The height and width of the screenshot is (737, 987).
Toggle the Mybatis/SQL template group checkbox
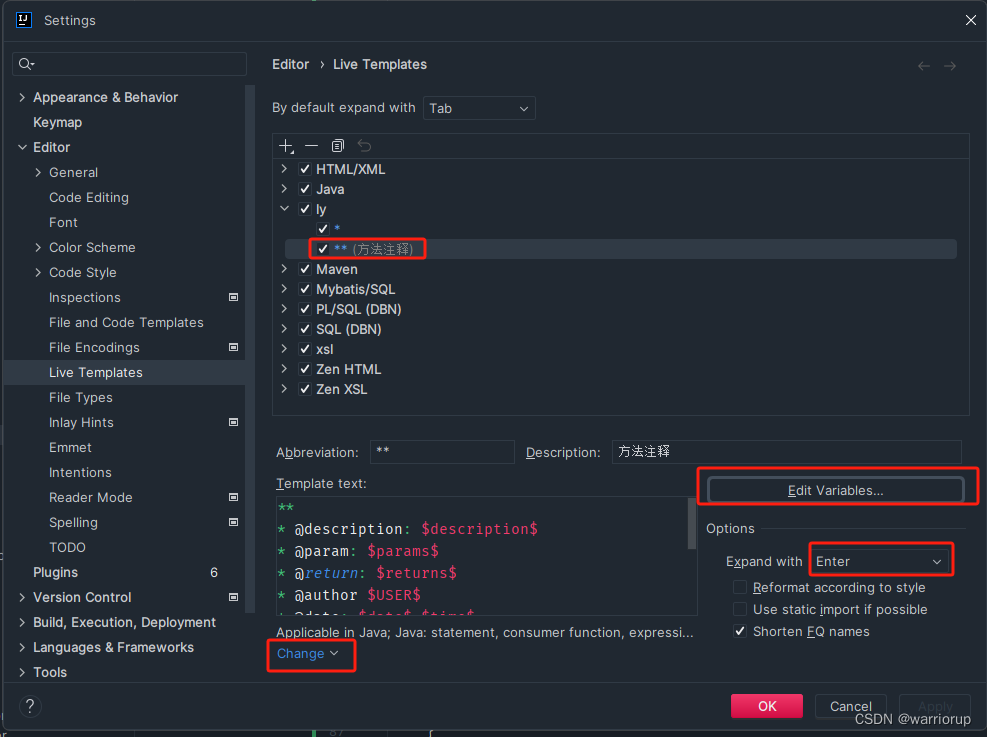[305, 289]
